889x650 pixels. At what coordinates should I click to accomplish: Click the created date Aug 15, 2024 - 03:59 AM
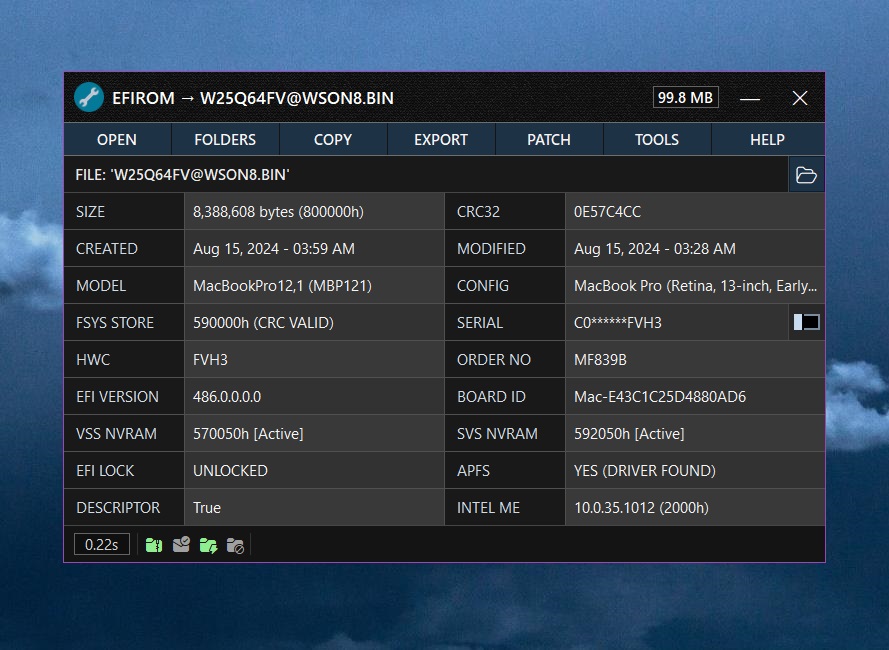point(274,248)
